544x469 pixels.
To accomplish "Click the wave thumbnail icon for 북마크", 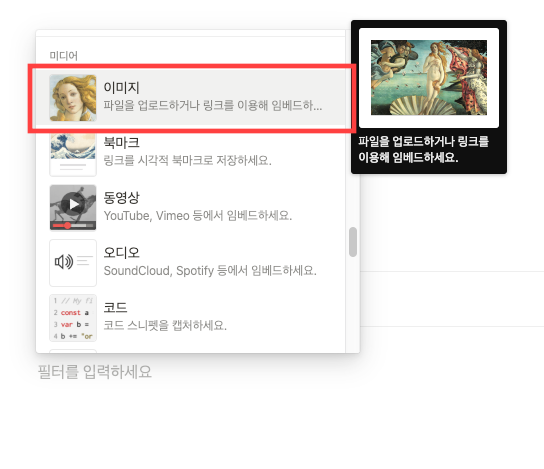I will pos(73,153).
